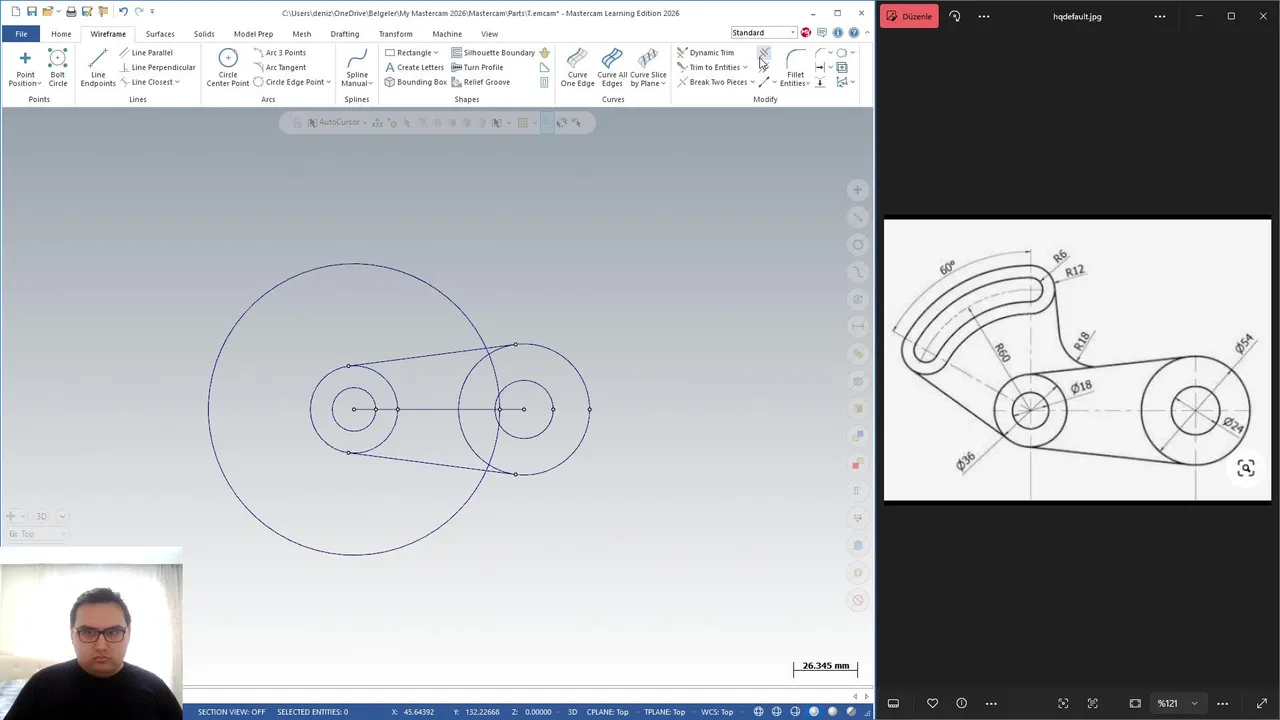Switch to the Home tab
The height and width of the screenshot is (720, 1280).
point(61,33)
